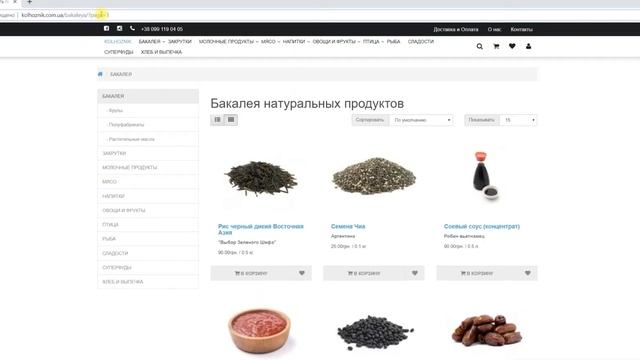The image size is (640, 360).
Task: Add Семена Чиа to cart (В корзину)
Action: [x=364, y=273]
